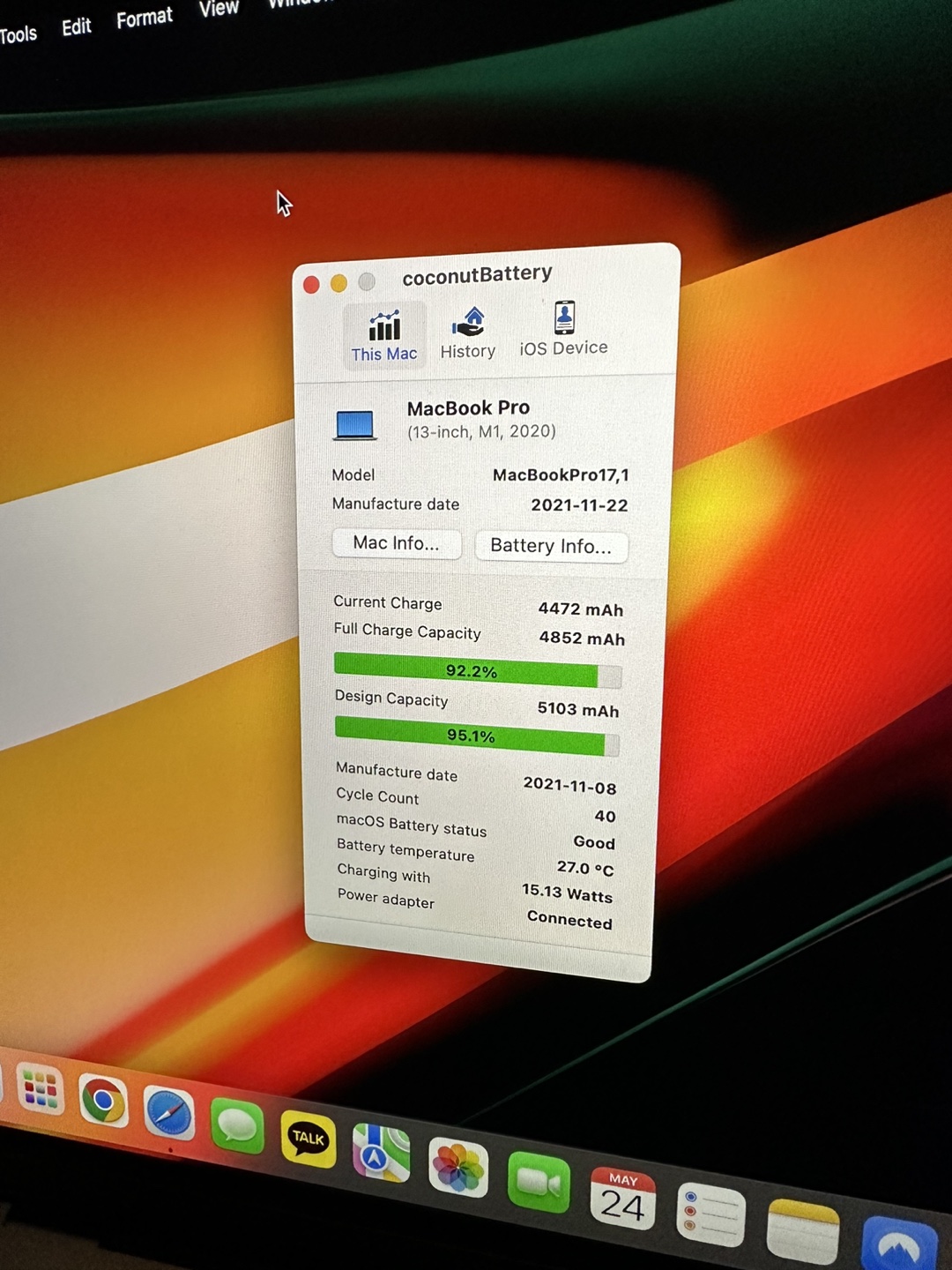Select the model value MacBookPro17,1

pyautogui.click(x=561, y=475)
